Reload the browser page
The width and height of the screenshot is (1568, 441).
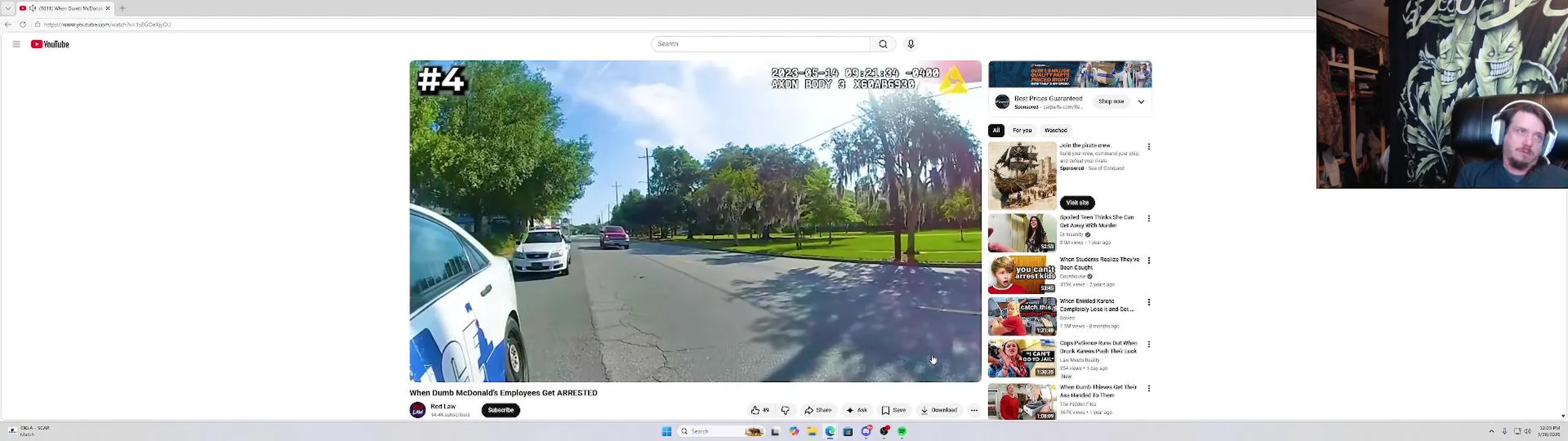23,24
